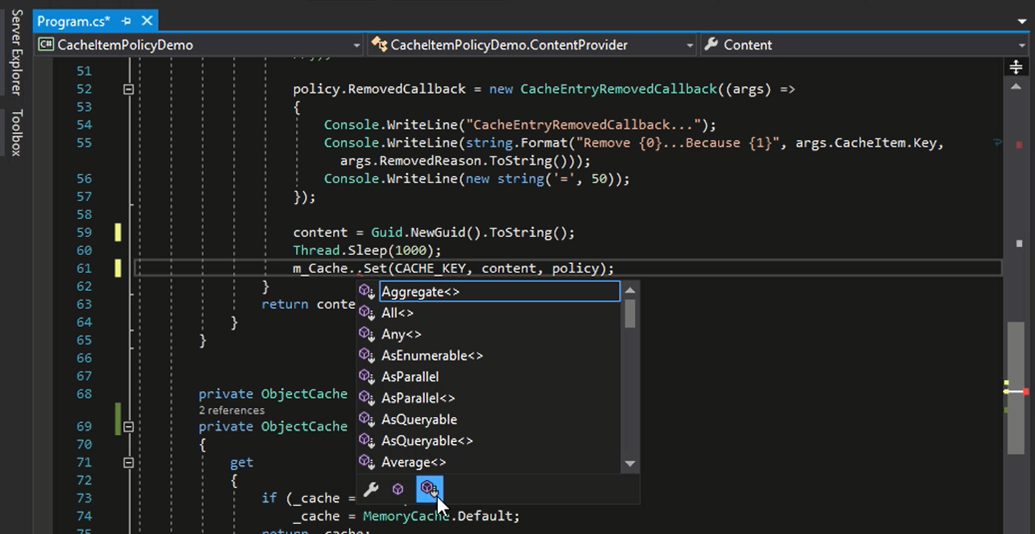Image resolution: width=1035 pixels, height=534 pixels.
Task: Click the editor split window handle
Action: coord(1016,67)
